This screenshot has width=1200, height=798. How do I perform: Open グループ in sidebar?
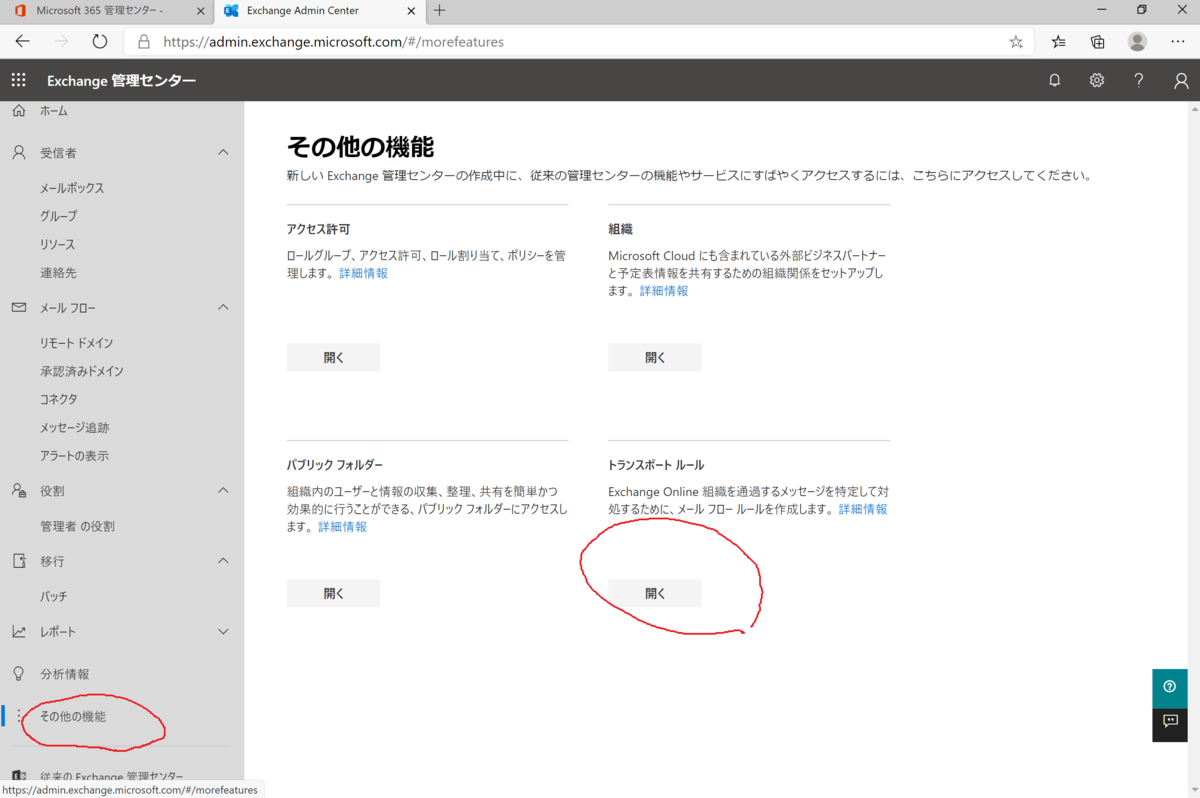pyautogui.click(x=58, y=216)
